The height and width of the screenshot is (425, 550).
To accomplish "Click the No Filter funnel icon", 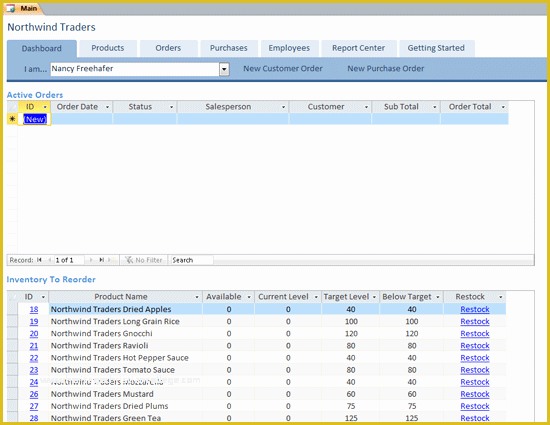I will coord(129,260).
